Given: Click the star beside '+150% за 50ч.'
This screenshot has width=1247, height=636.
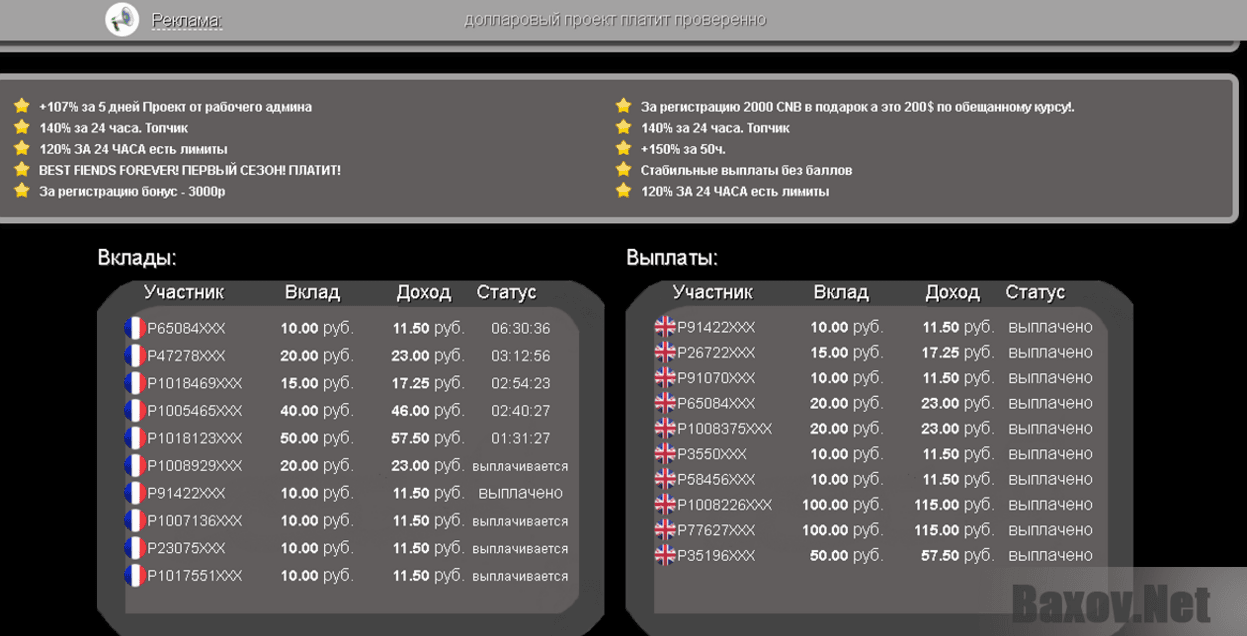Looking at the screenshot, I should tap(624, 149).
